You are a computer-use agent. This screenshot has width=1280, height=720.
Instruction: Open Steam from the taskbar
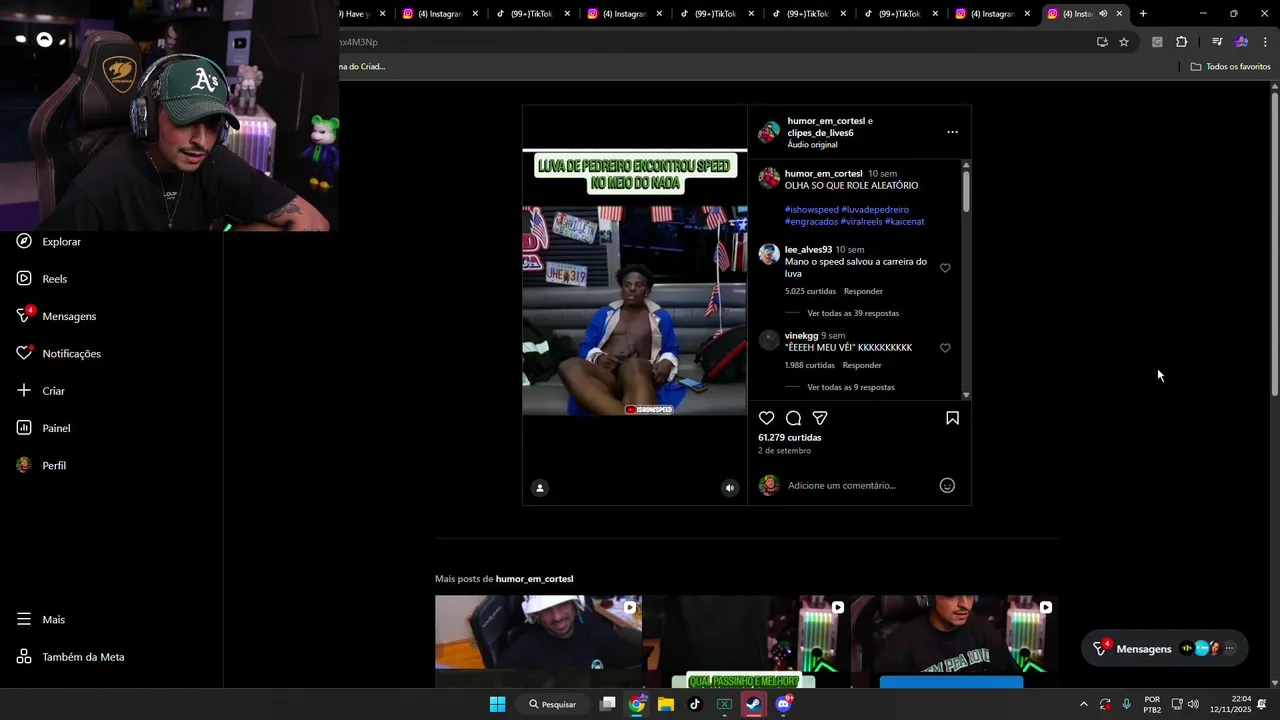[754, 704]
